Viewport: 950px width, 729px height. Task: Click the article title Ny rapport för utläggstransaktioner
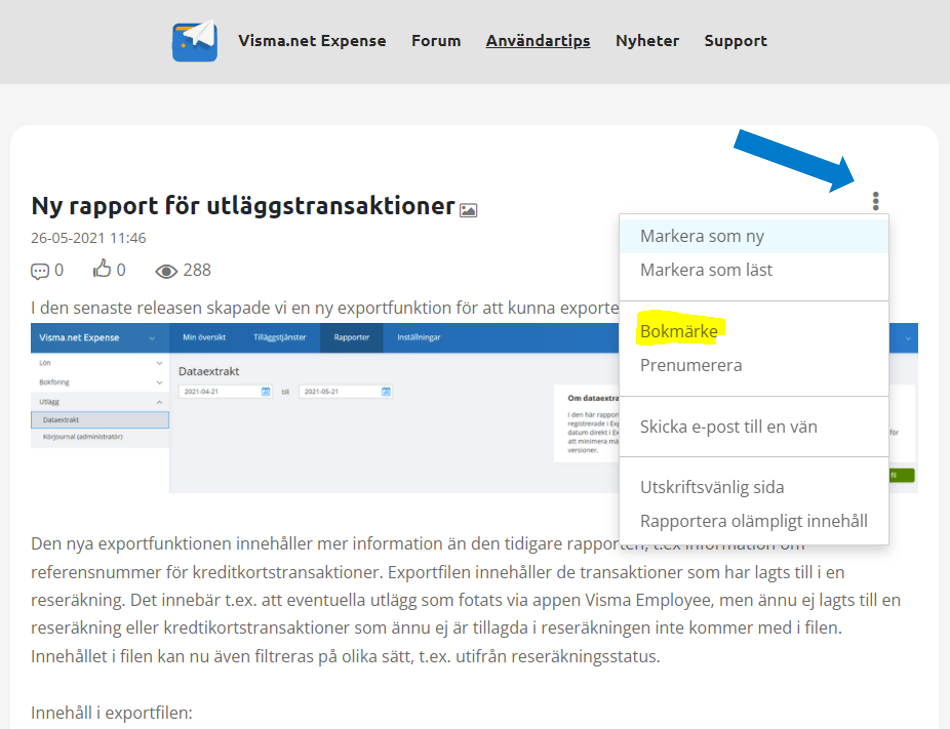pyautogui.click(x=243, y=206)
